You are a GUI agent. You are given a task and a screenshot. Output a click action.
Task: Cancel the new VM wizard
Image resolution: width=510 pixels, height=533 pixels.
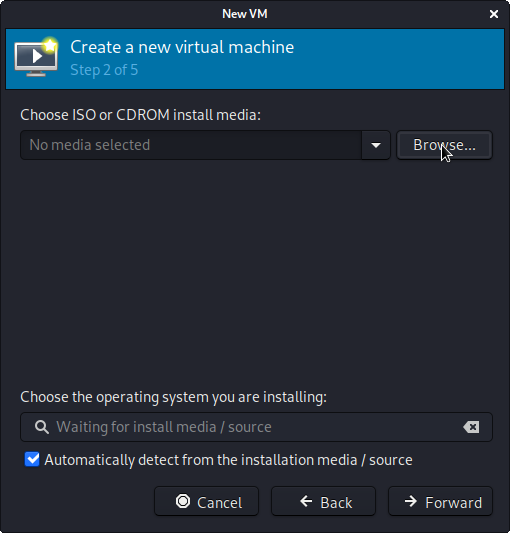pos(206,501)
